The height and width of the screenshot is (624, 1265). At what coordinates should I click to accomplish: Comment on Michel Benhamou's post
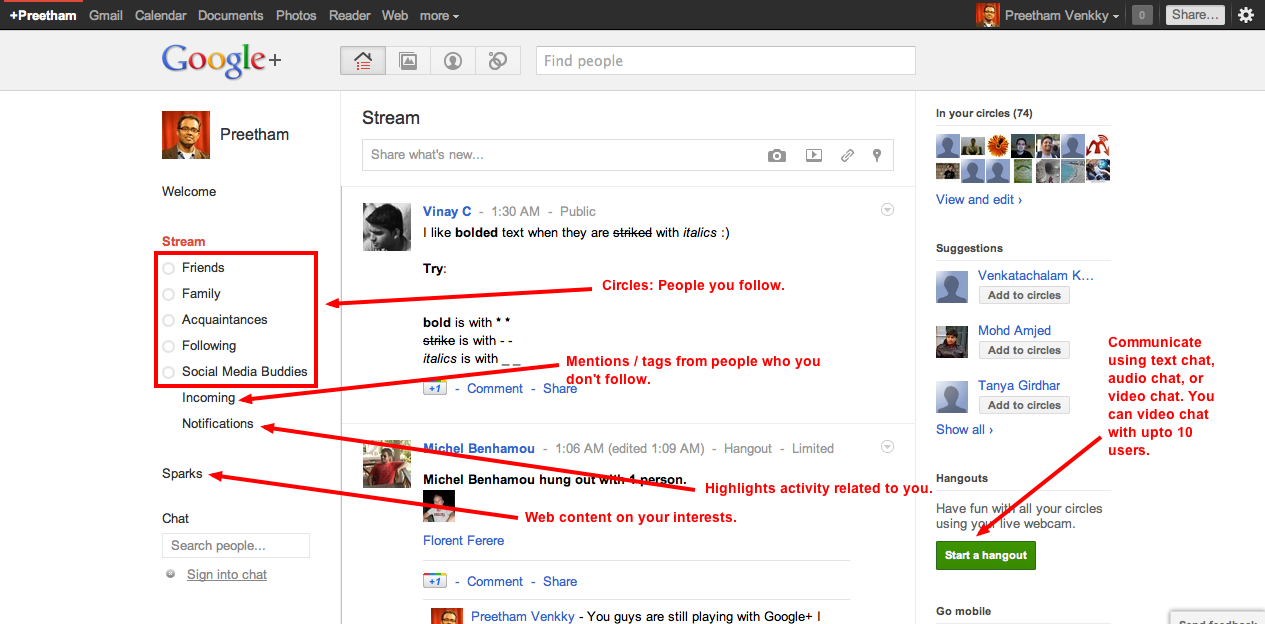(495, 581)
